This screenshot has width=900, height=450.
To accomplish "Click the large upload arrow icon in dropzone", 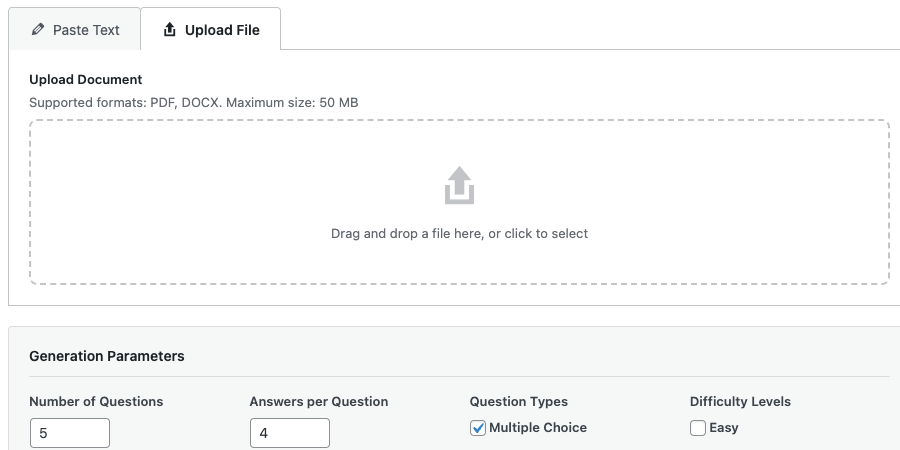I will pos(459,186).
